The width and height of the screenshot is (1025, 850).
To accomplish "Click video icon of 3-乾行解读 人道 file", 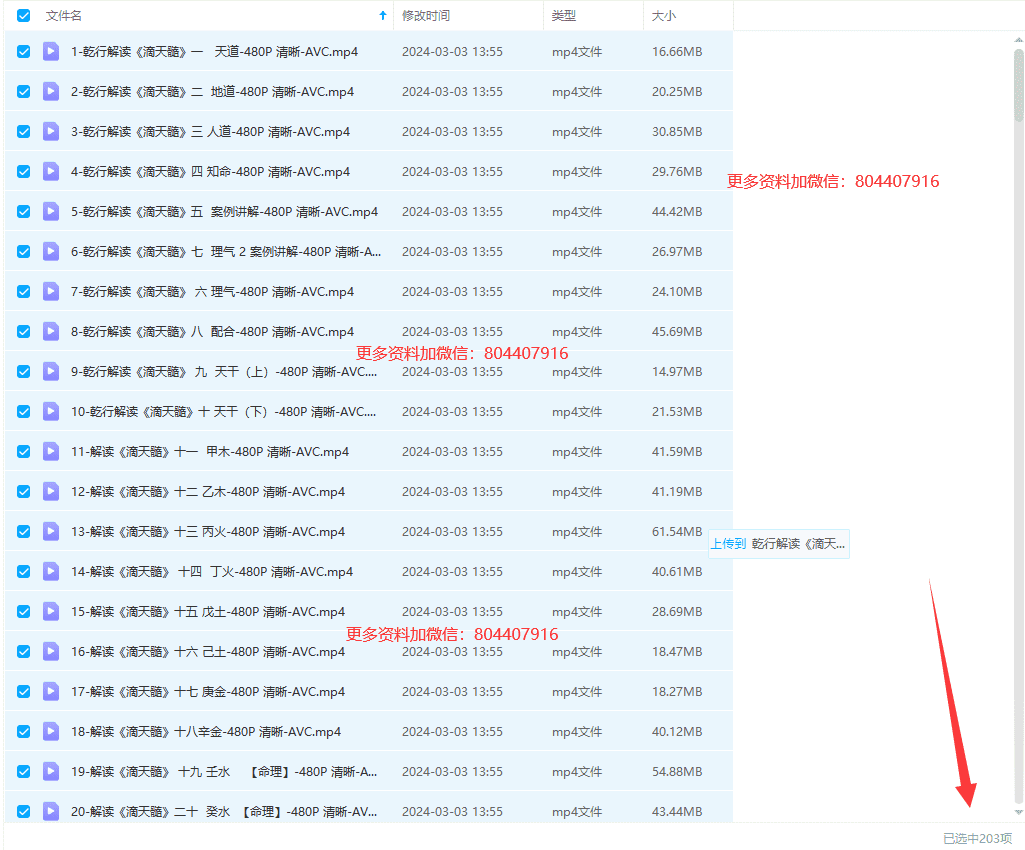I will [x=51, y=132].
